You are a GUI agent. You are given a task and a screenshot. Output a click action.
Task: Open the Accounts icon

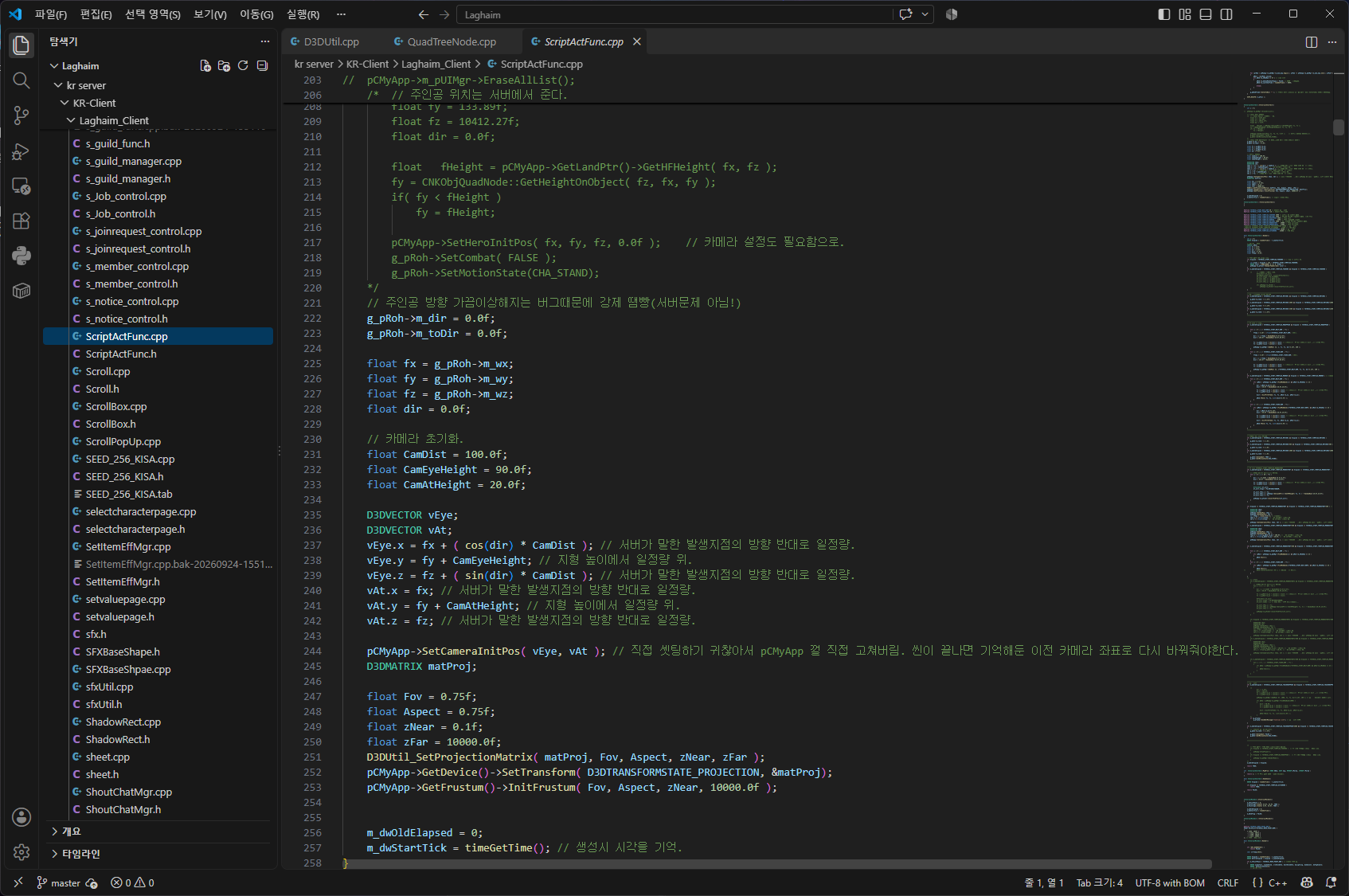[x=22, y=817]
